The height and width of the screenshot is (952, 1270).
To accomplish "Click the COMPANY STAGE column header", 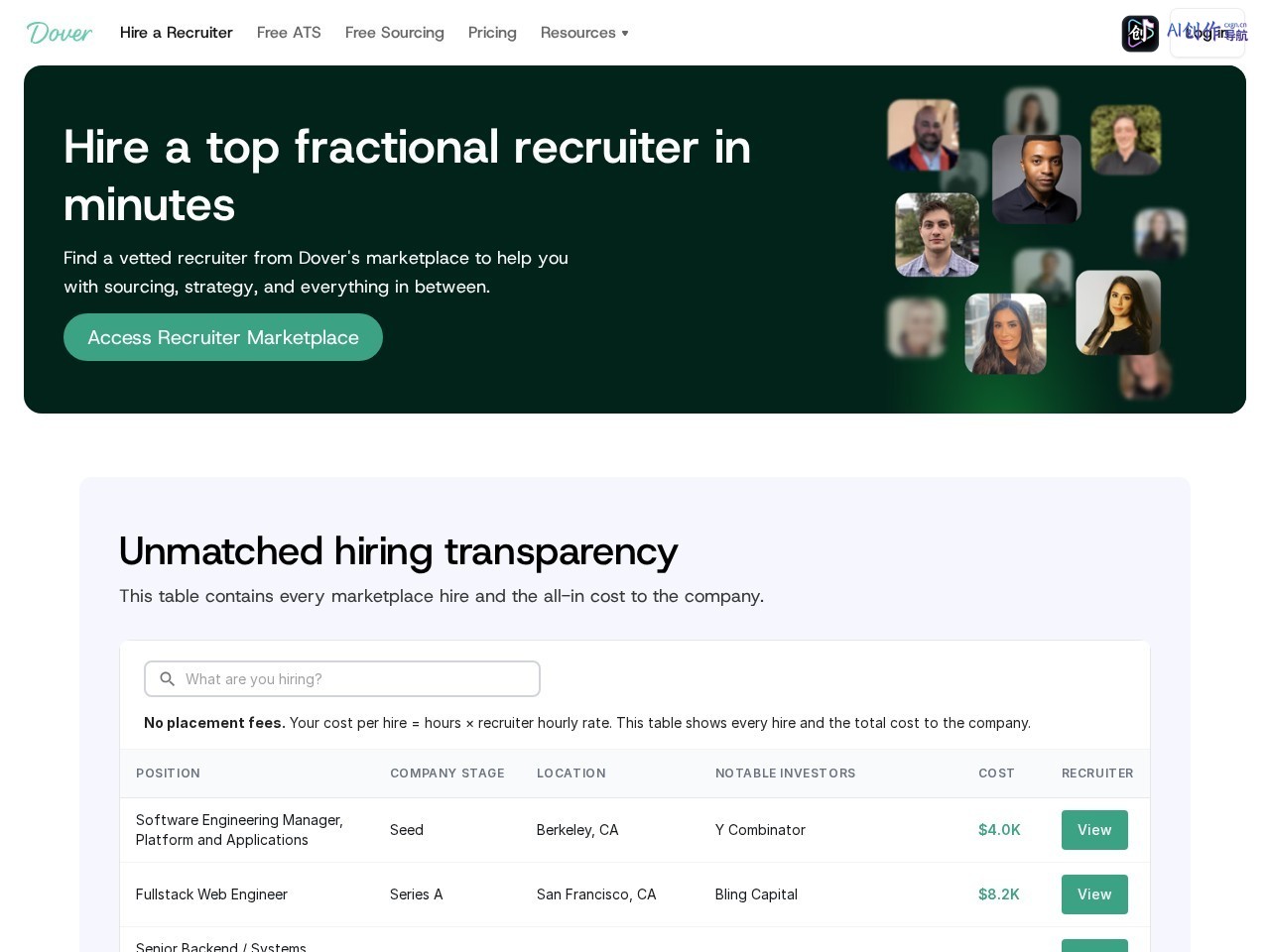I will click(447, 773).
